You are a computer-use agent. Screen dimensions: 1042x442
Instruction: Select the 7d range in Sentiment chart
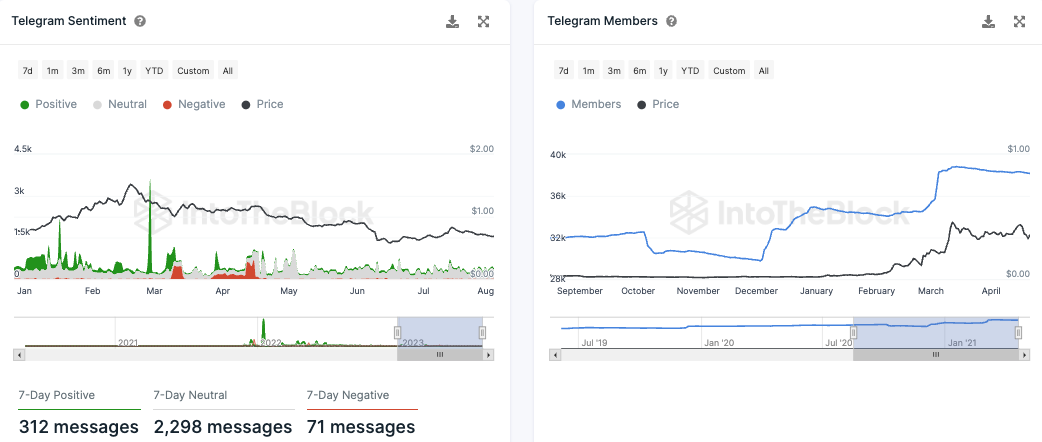(x=27, y=70)
